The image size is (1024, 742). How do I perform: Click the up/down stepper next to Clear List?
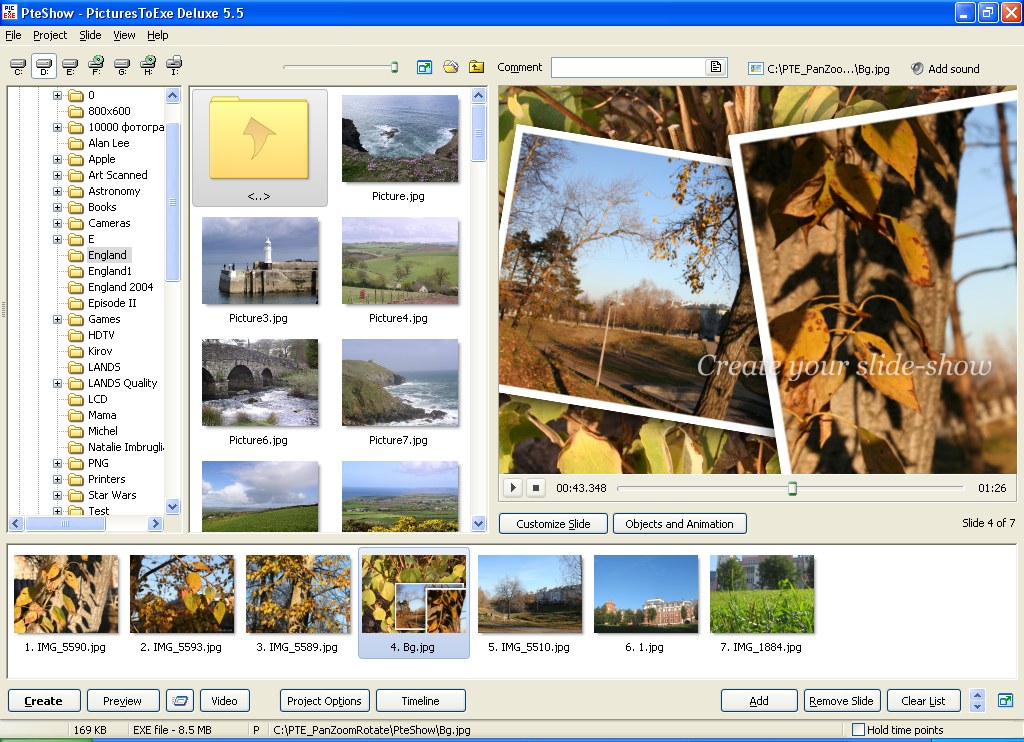[x=978, y=701]
